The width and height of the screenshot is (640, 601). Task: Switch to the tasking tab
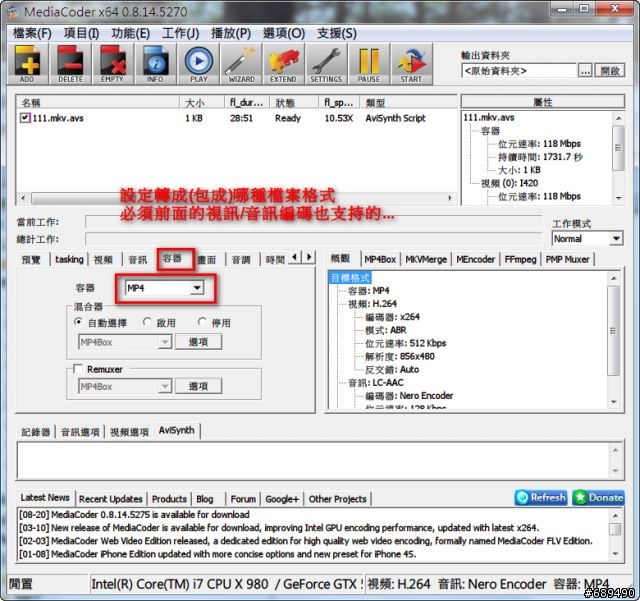point(69,260)
